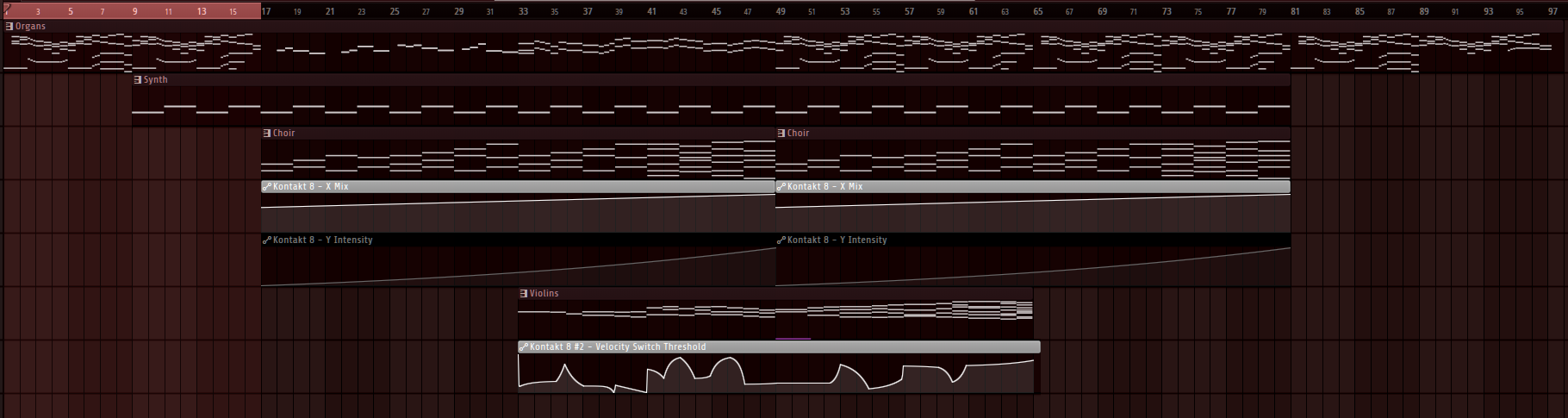1568x418 pixels.
Task: Open the Organs pattern clip menu icon
Action: coord(9,27)
